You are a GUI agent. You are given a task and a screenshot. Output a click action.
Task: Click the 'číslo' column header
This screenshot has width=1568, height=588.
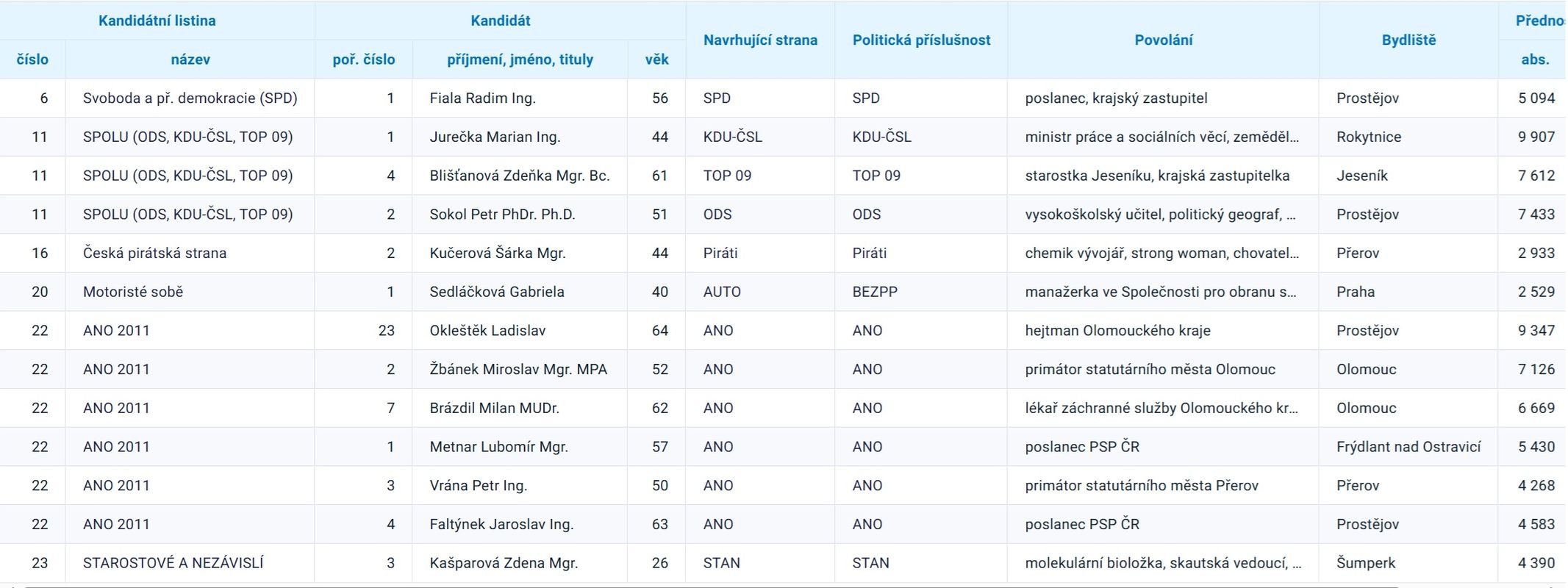pyautogui.click(x=32, y=60)
